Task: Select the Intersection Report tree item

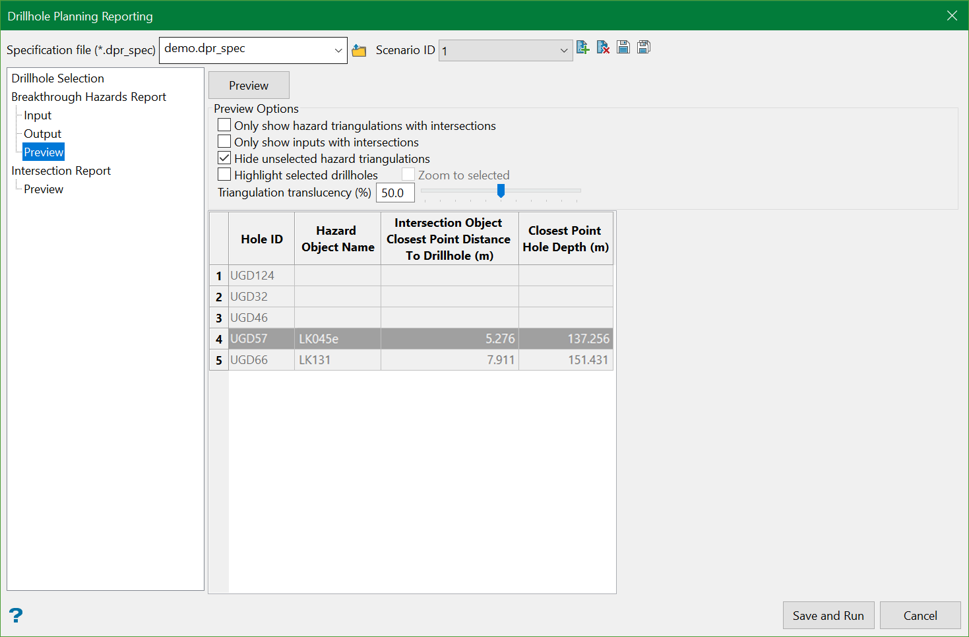Action: (61, 171)
